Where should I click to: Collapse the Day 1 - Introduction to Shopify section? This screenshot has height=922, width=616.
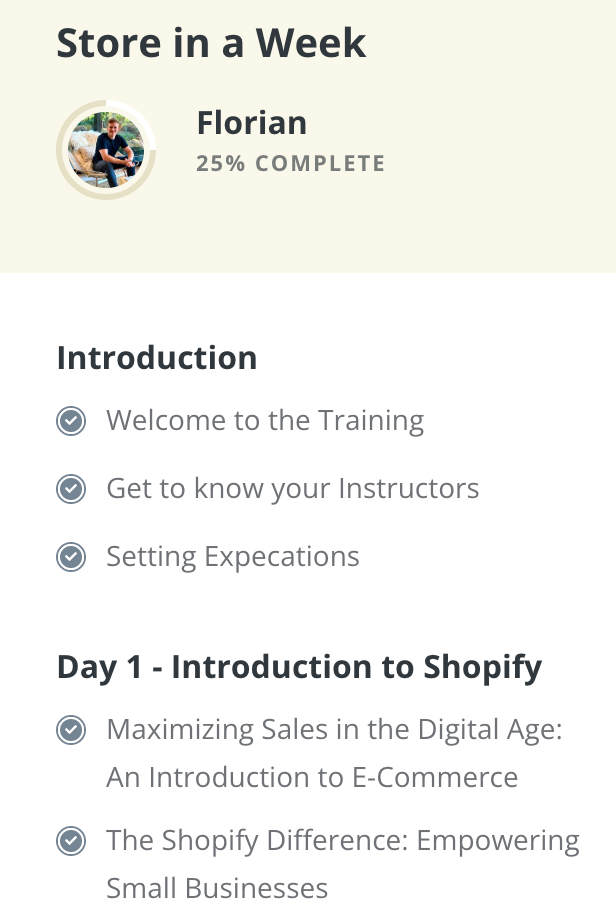point(299,667)
